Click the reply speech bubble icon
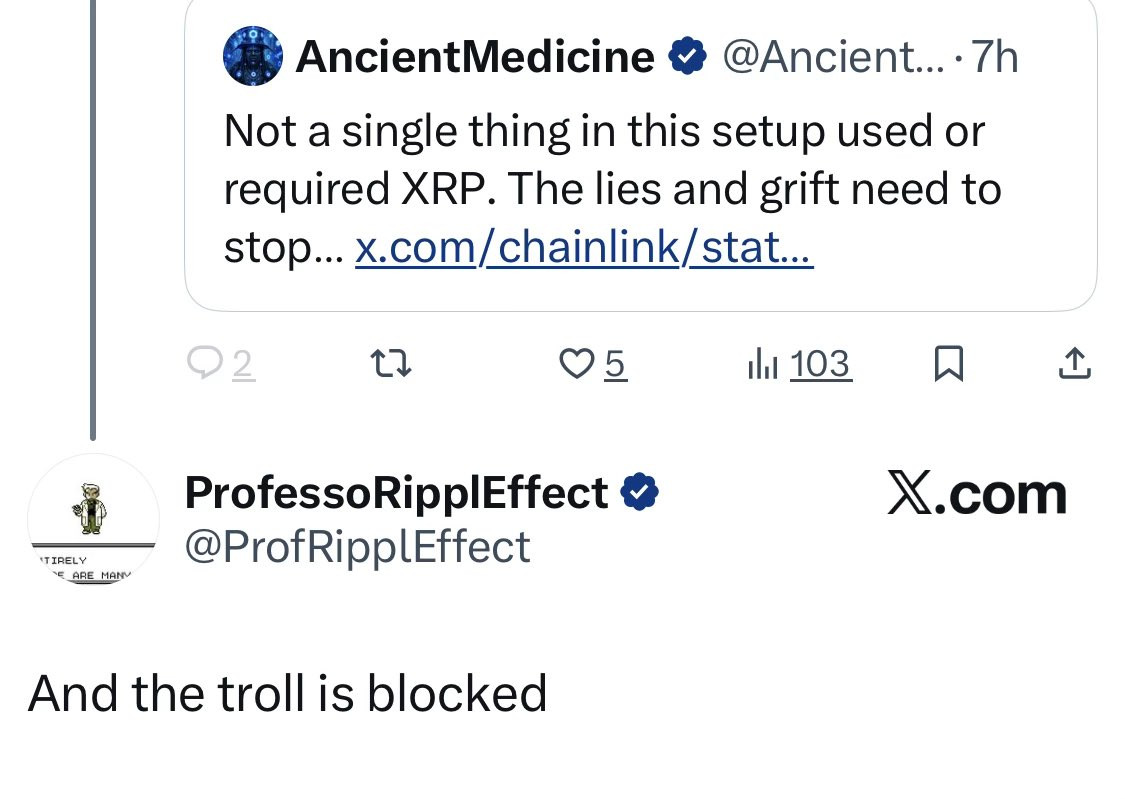This screenshot has width=1125, height=799. (x=205, y=364)
